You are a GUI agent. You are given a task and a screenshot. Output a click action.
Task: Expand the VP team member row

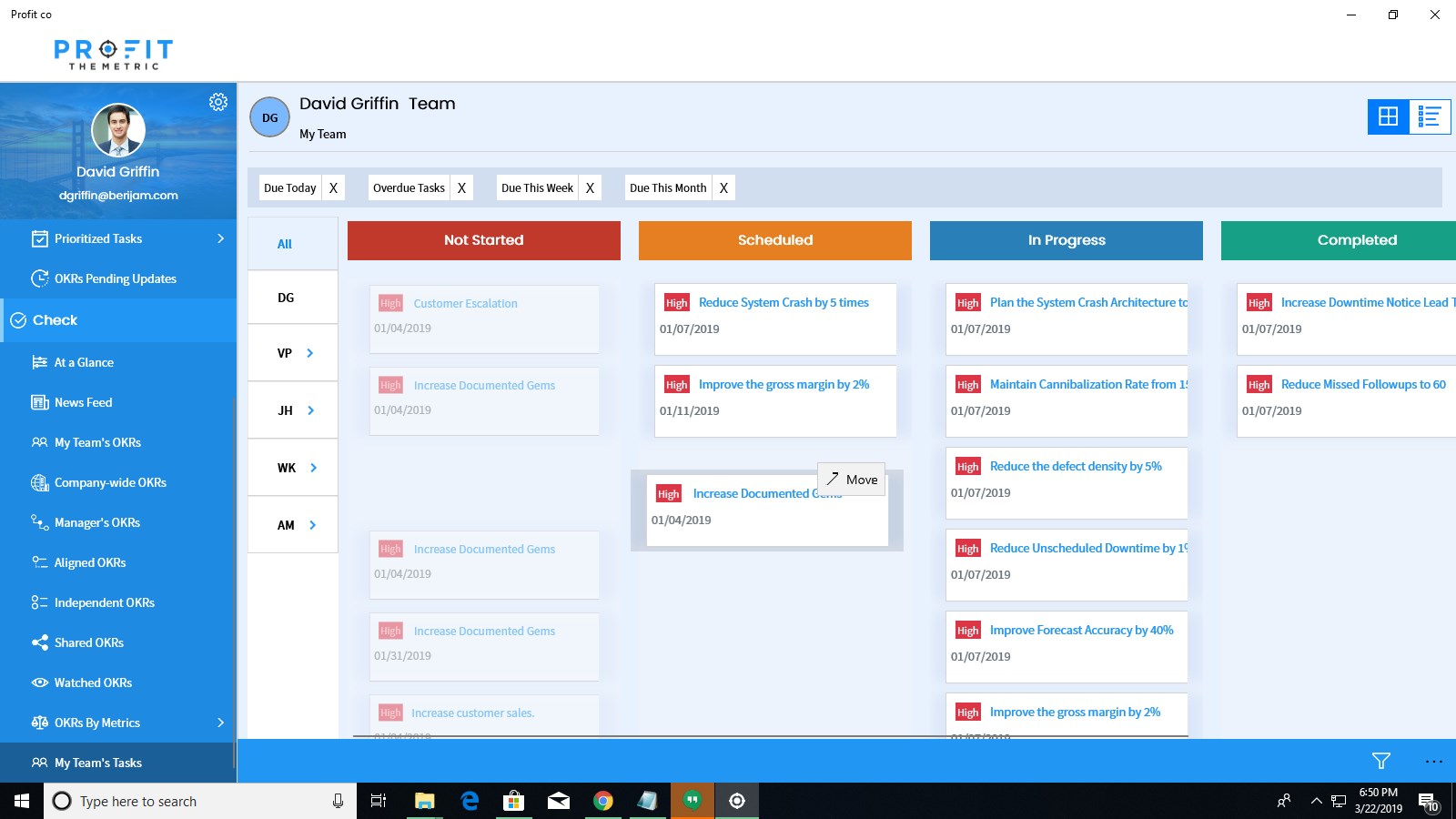(310, 353)
